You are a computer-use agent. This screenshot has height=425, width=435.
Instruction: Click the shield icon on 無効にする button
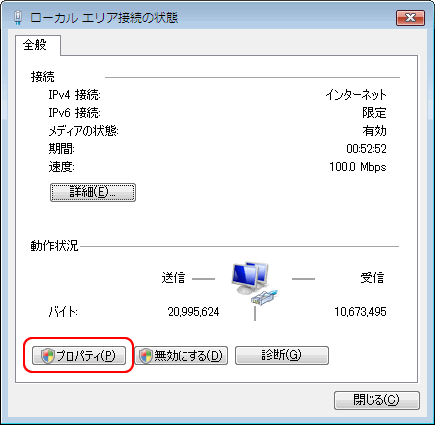(x=145, y=356)
